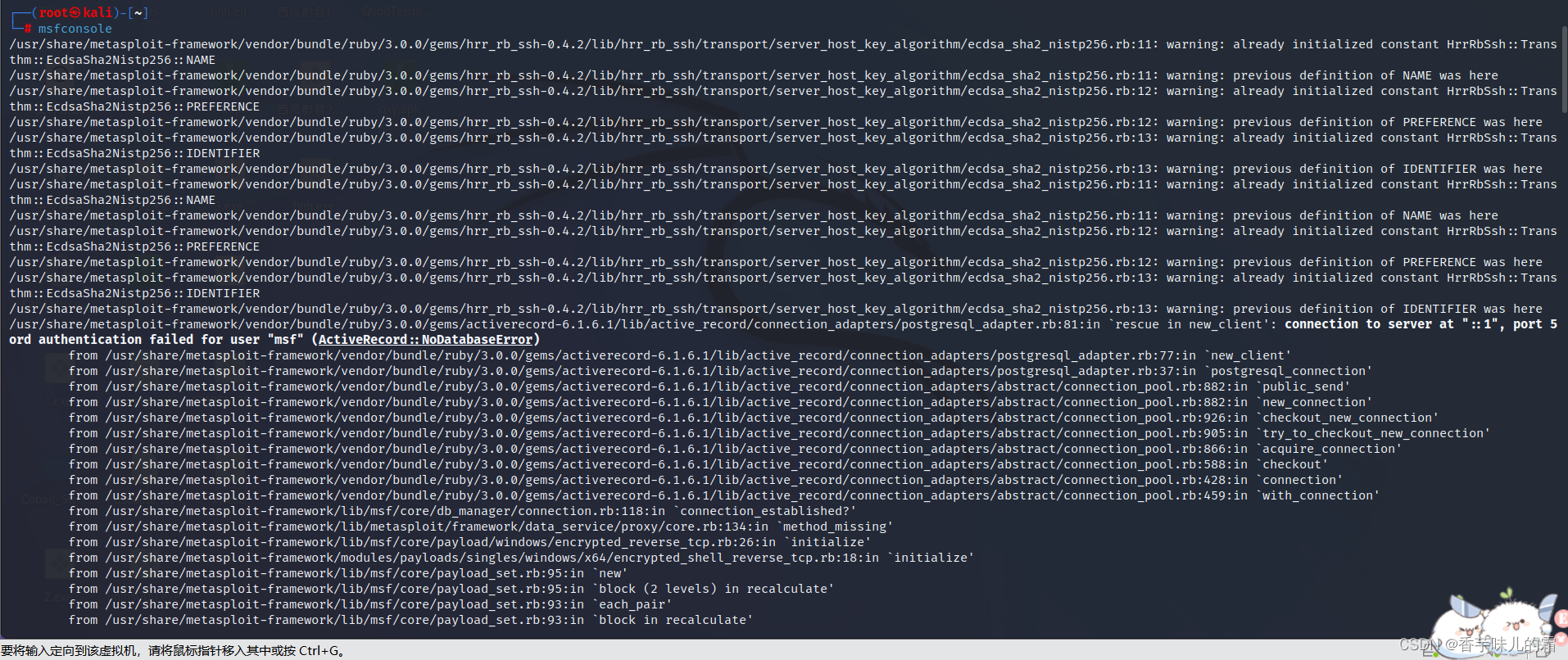Viewport: 1568px width, 660px height.
Task: Click the `each_pair' trace entry
Action: pos(632,604)
